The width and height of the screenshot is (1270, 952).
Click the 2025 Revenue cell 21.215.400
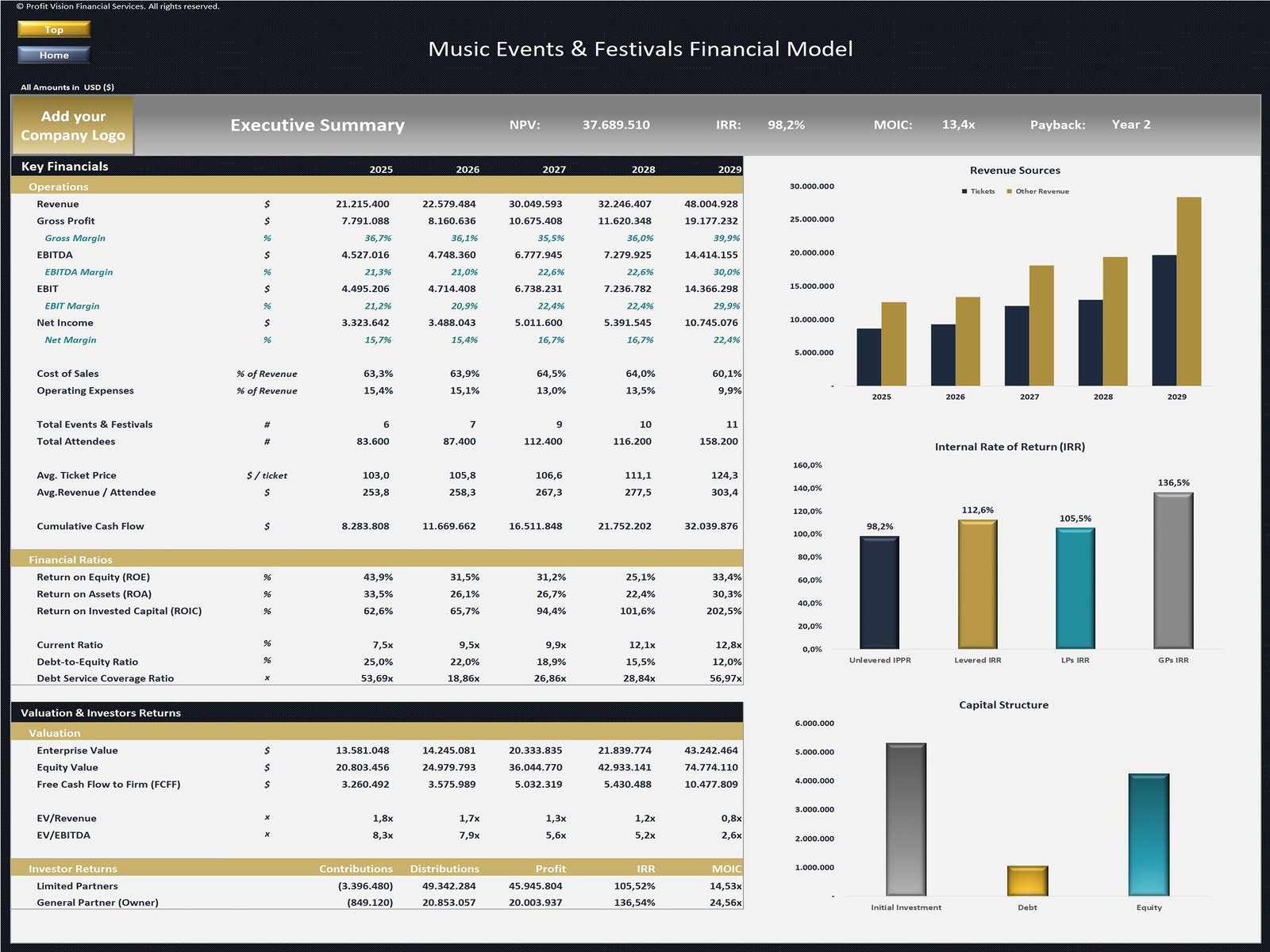(x=362, y=204)
